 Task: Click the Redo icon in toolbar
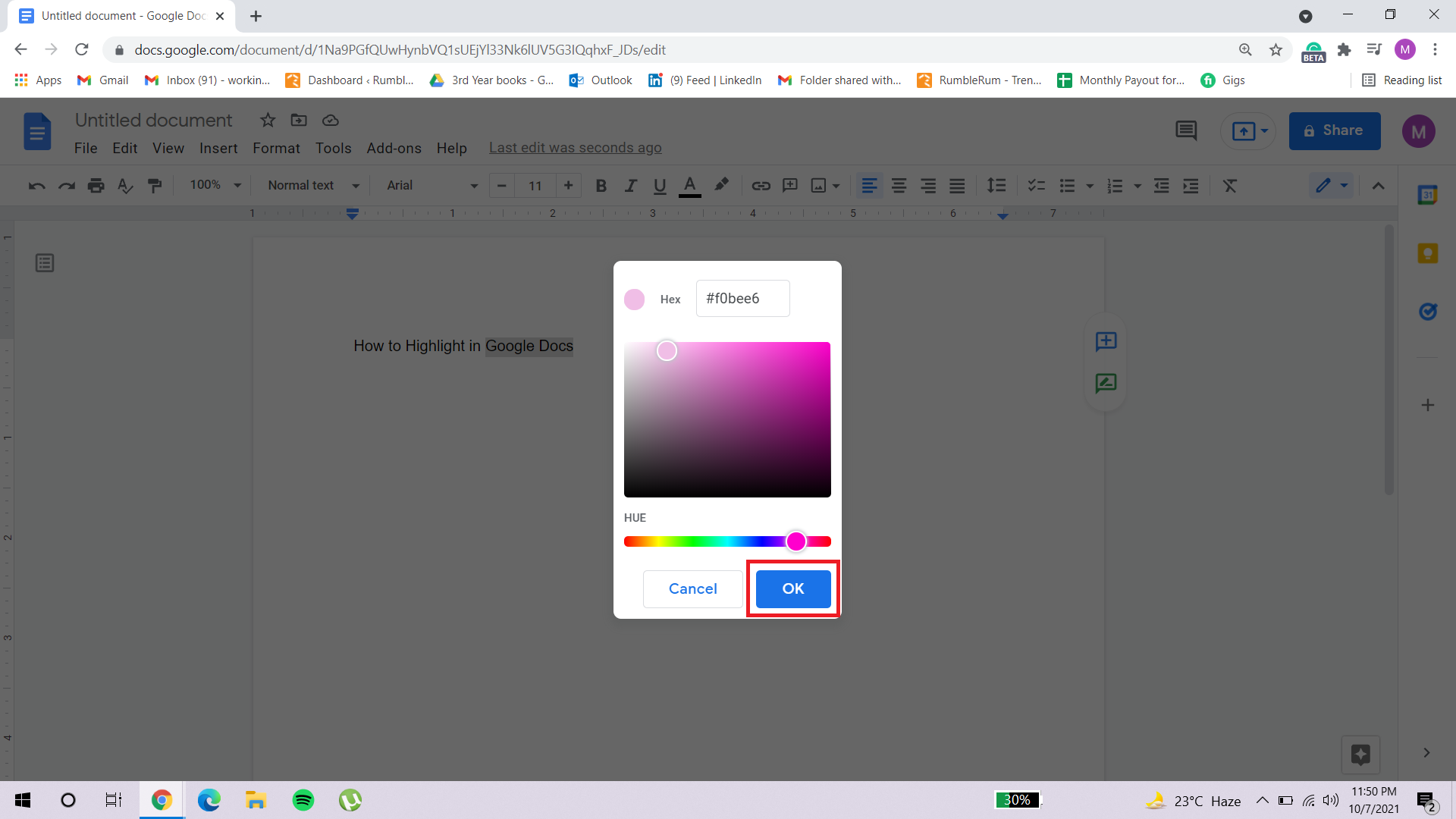click(x=67, y=186)
